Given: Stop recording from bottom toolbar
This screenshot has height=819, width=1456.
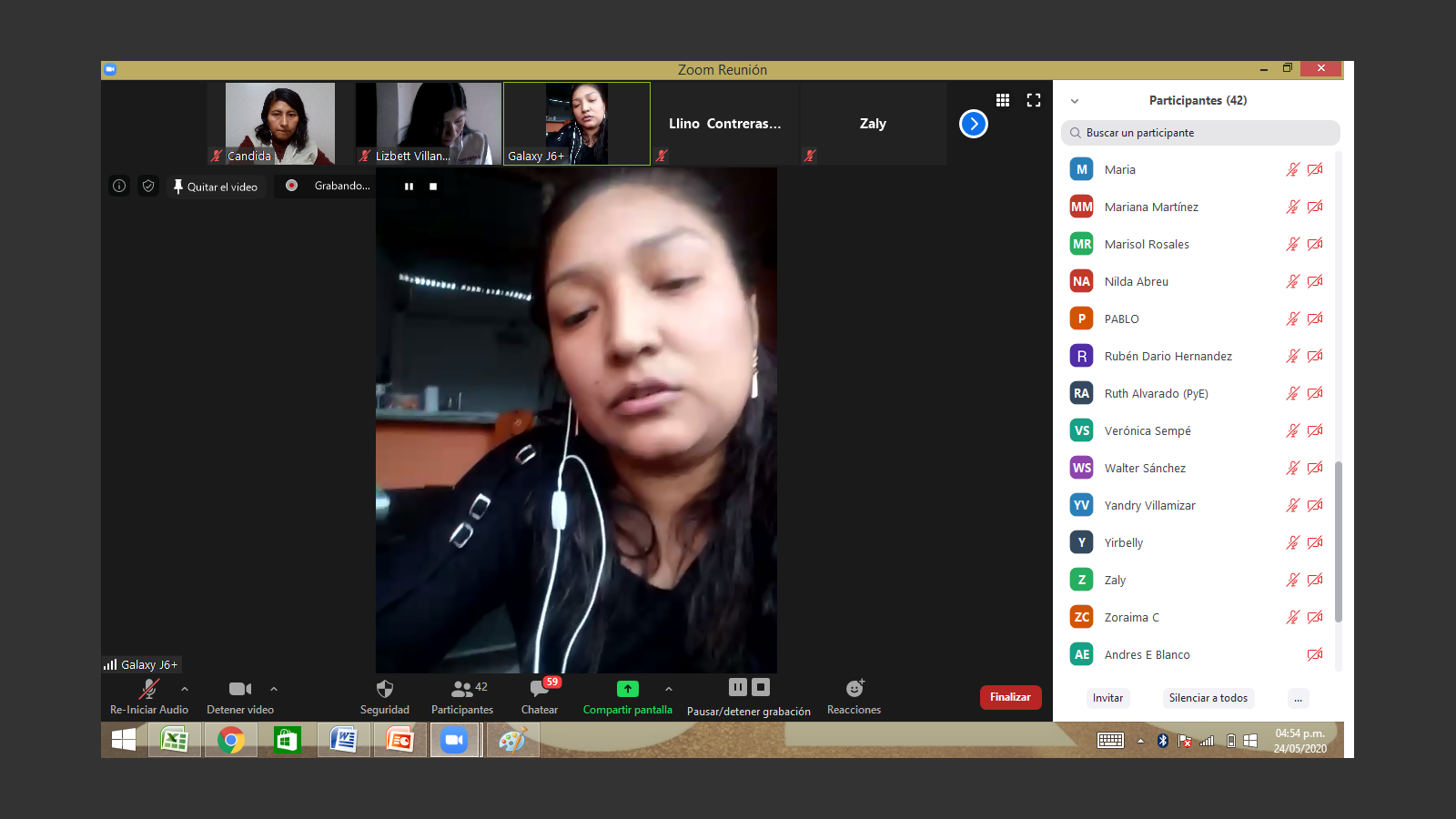Looking at the screenshot, I should (762, 687).
